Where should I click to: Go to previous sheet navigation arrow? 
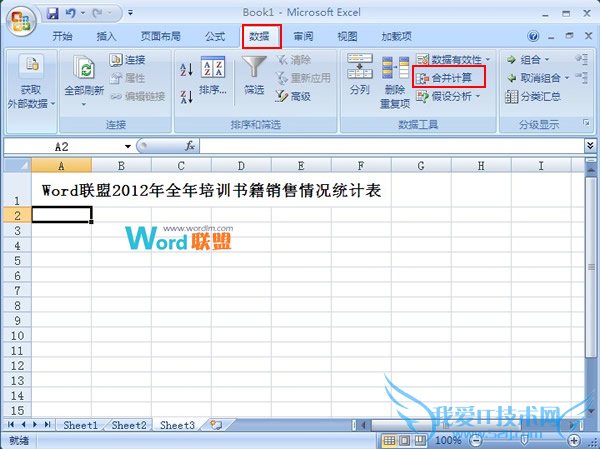pyautogui.click(x=23, y=425)
